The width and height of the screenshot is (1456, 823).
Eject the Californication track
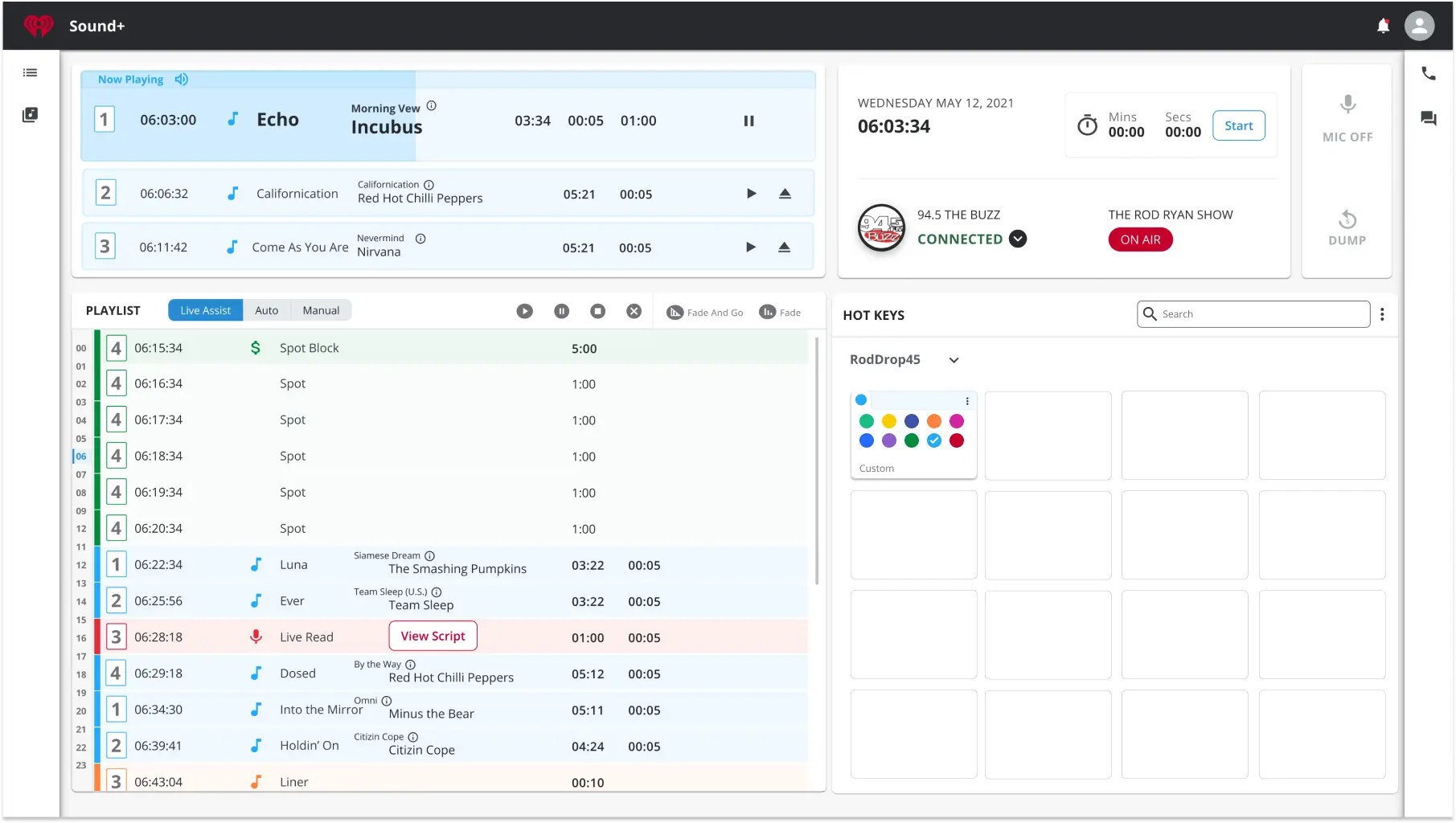[785, 194]
